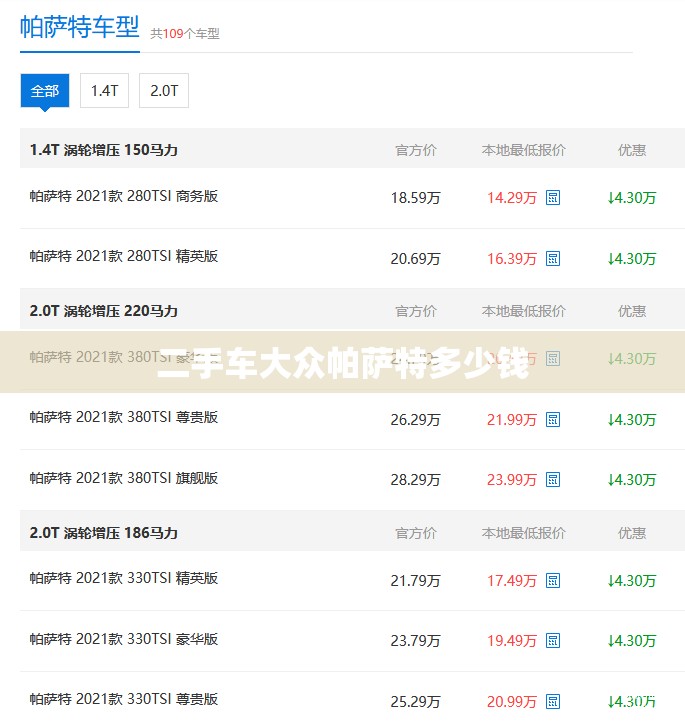Viewport: 685px width, 725px height.
Task: Switch to the 1.4T tab
Action: click(x=105, y=91)
